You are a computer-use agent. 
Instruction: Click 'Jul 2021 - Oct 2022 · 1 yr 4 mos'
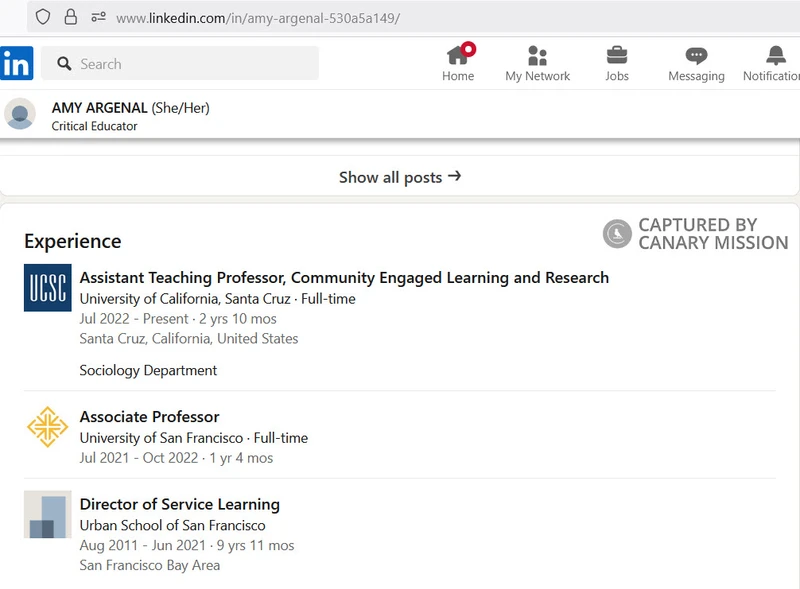(x=176, y=458)
